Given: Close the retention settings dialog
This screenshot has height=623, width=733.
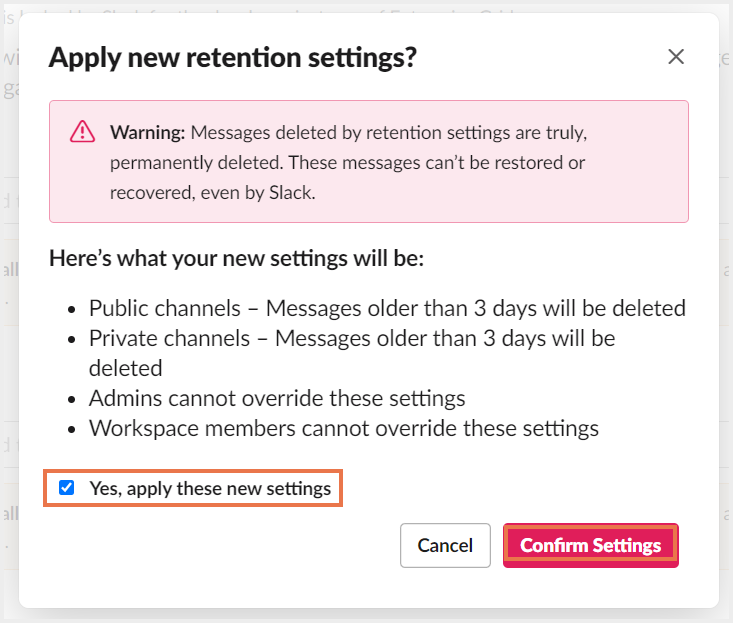Looking at the screenshot, I should [676, 57].
